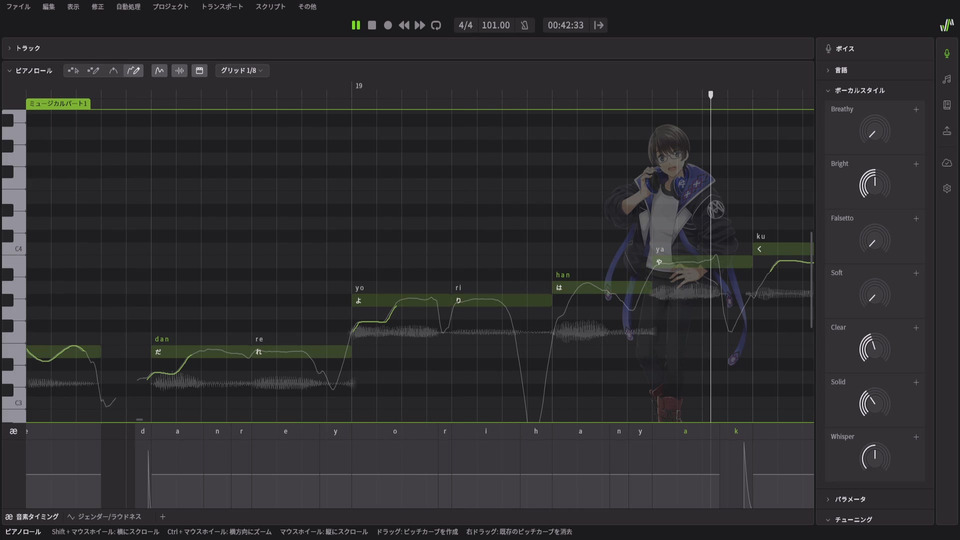Rewind using the double-left-arrow button
Image resolution: width=960 pixels, height=540 pixels.
(x=404, y=25)
